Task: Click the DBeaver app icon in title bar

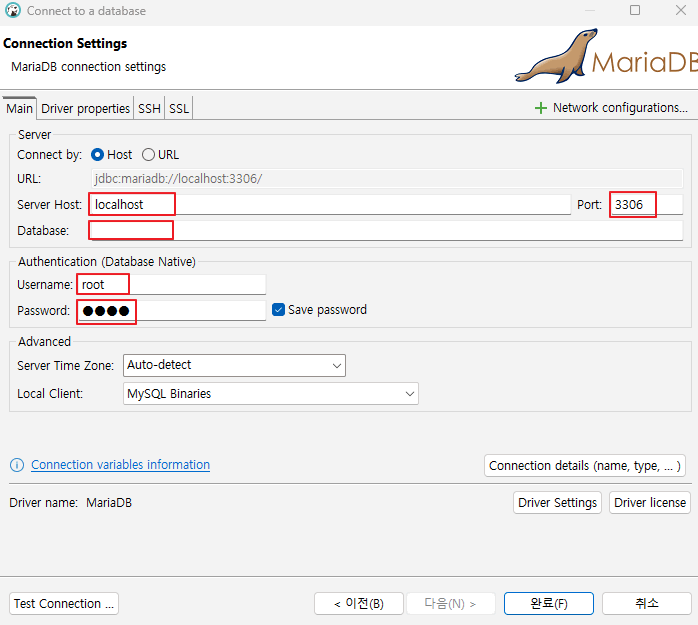Action: 13,10
